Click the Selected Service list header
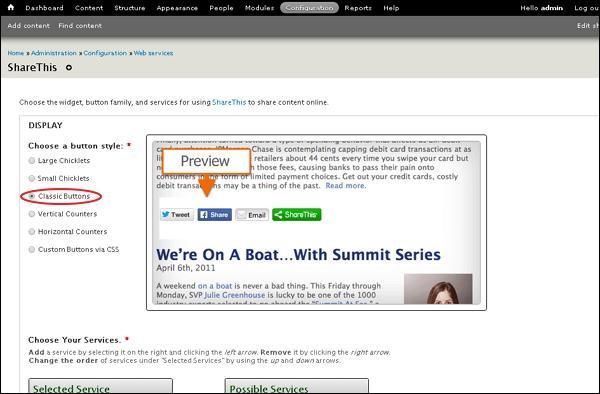Viewport: 600px width, 394px height. [100, 386]
